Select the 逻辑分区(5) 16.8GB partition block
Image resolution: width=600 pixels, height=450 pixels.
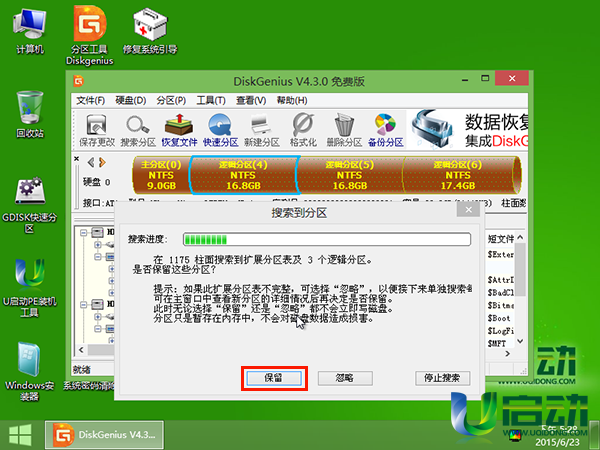pos(350,175)
